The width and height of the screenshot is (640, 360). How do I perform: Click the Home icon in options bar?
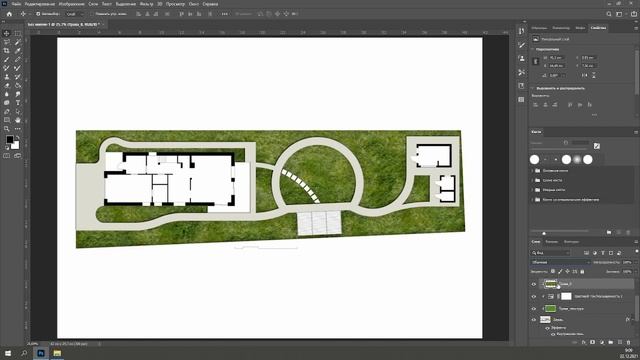(x=9, y=14)
